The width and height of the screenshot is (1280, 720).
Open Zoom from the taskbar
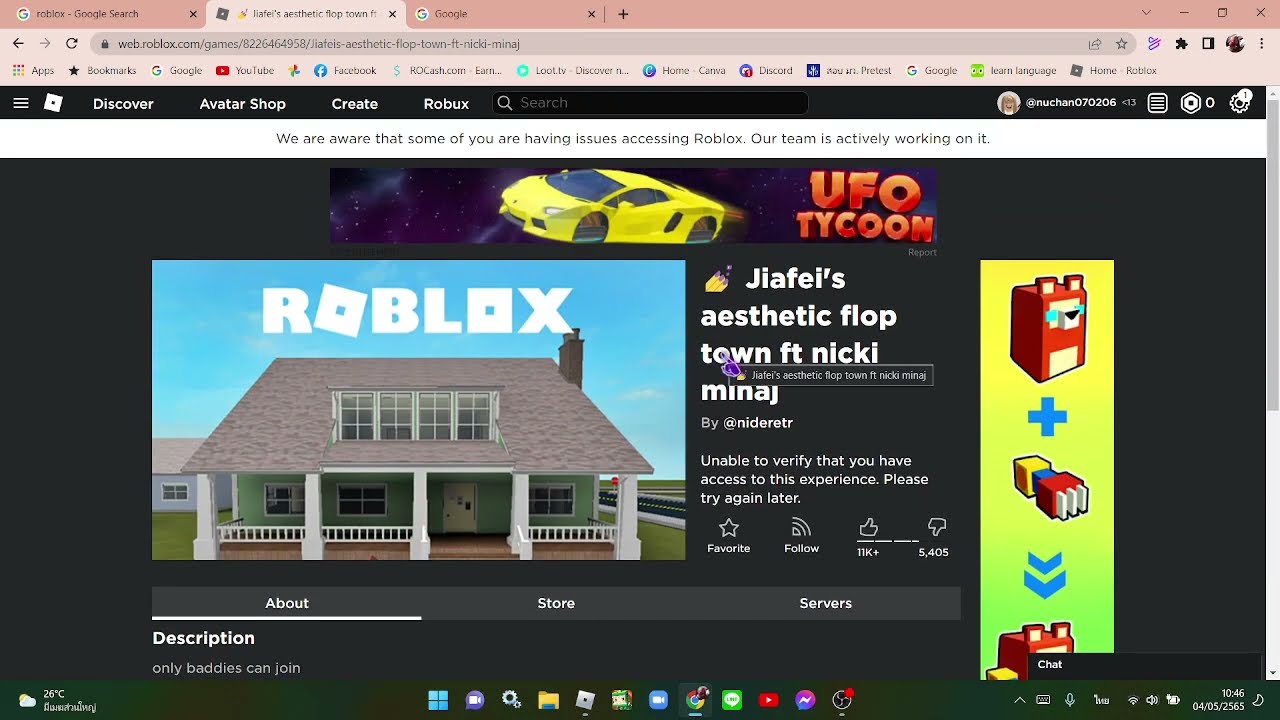click(658, 700)
